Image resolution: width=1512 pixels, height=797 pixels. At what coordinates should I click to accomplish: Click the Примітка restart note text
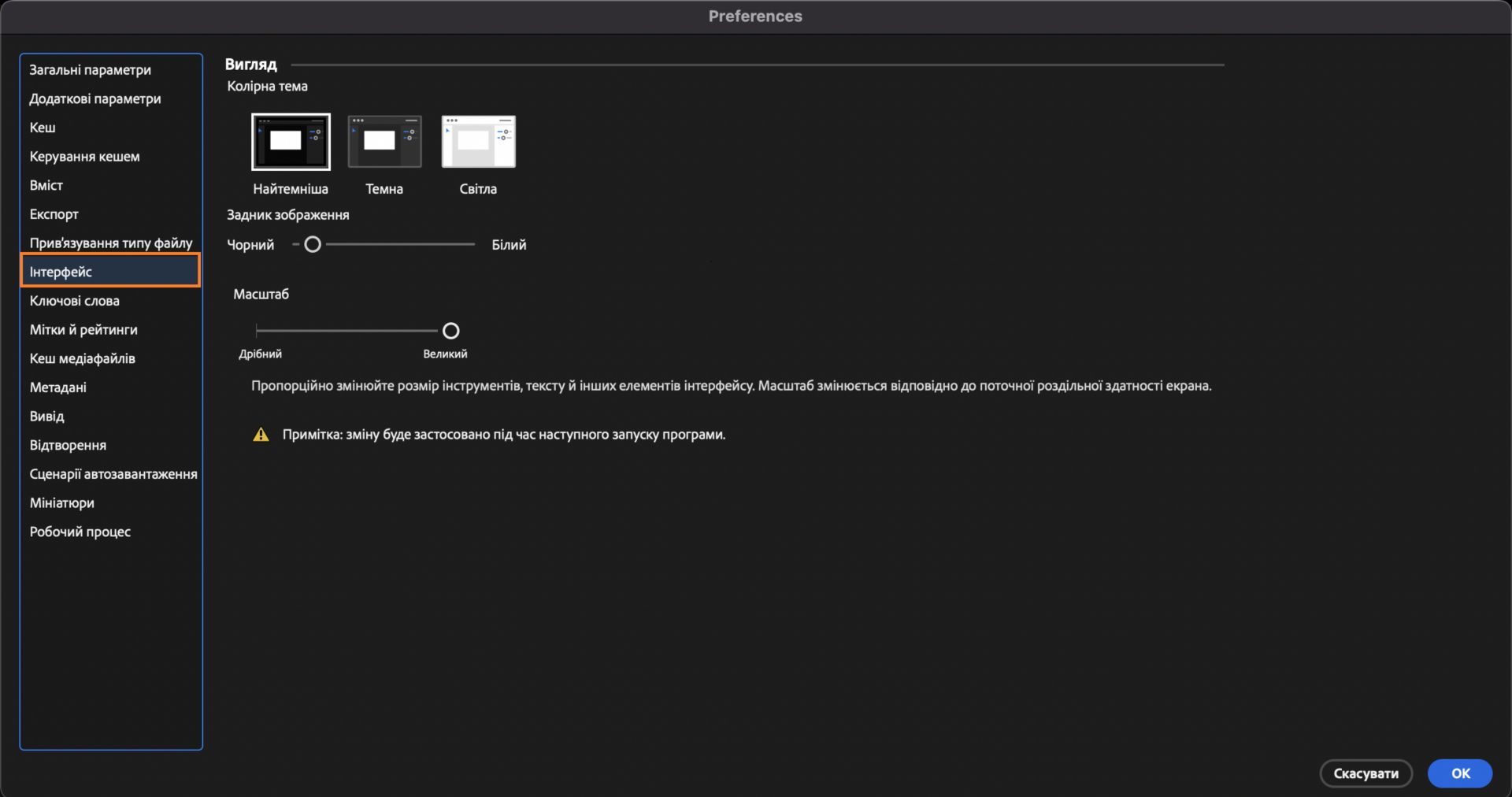click(x=504, y=435)
